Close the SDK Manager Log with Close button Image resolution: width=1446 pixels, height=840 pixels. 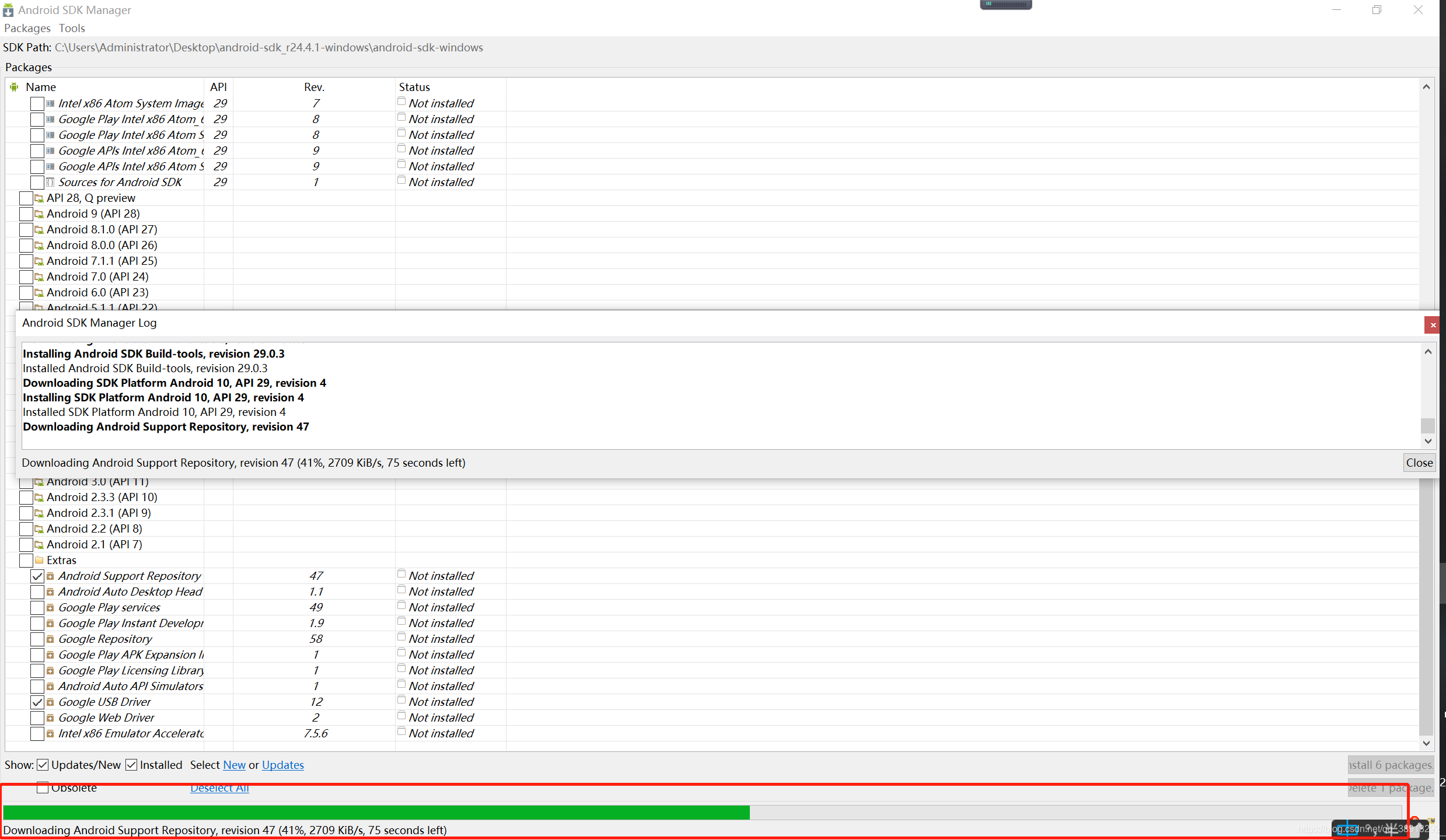point(1419,463)
